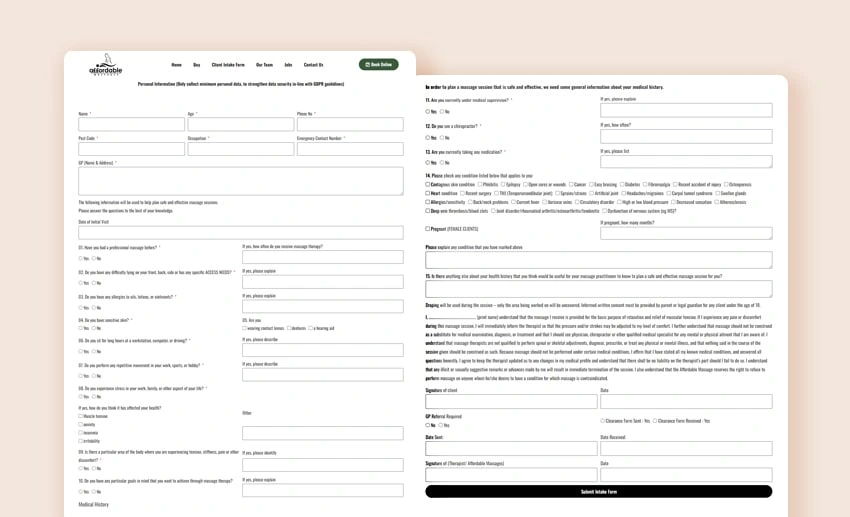The image size is (850, 517).
Task: Click the Other stress effect input field
Action: [x=323, y=433]
